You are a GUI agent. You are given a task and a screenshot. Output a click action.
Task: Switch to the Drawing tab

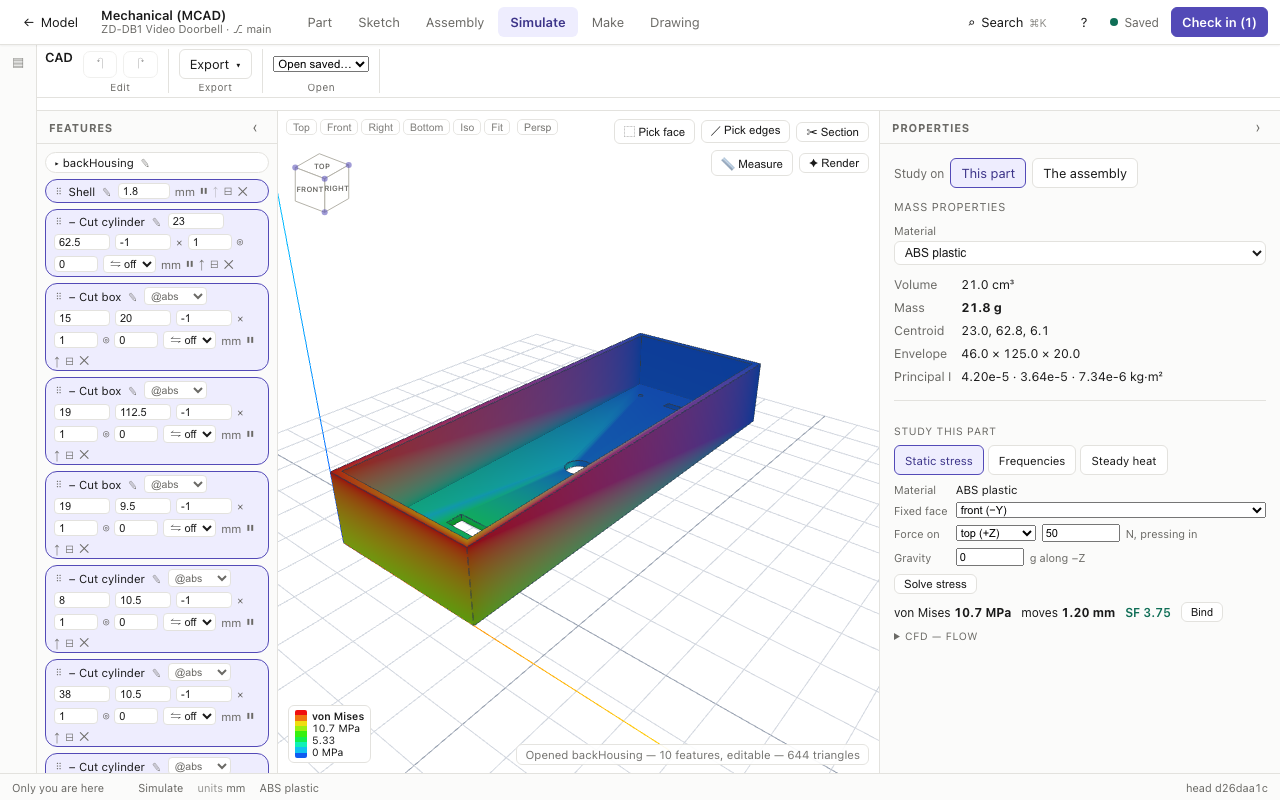[x=675, y=22]
